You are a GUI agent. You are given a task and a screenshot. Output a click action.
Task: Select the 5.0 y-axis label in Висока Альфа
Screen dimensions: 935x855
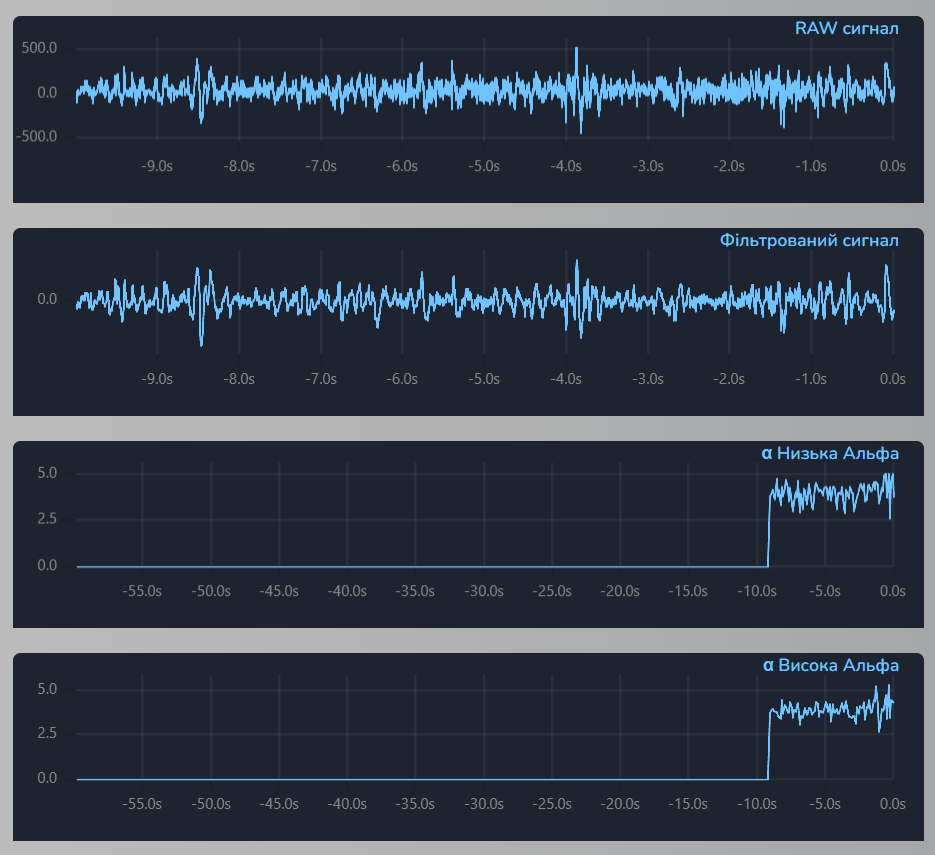click(47, 689)
